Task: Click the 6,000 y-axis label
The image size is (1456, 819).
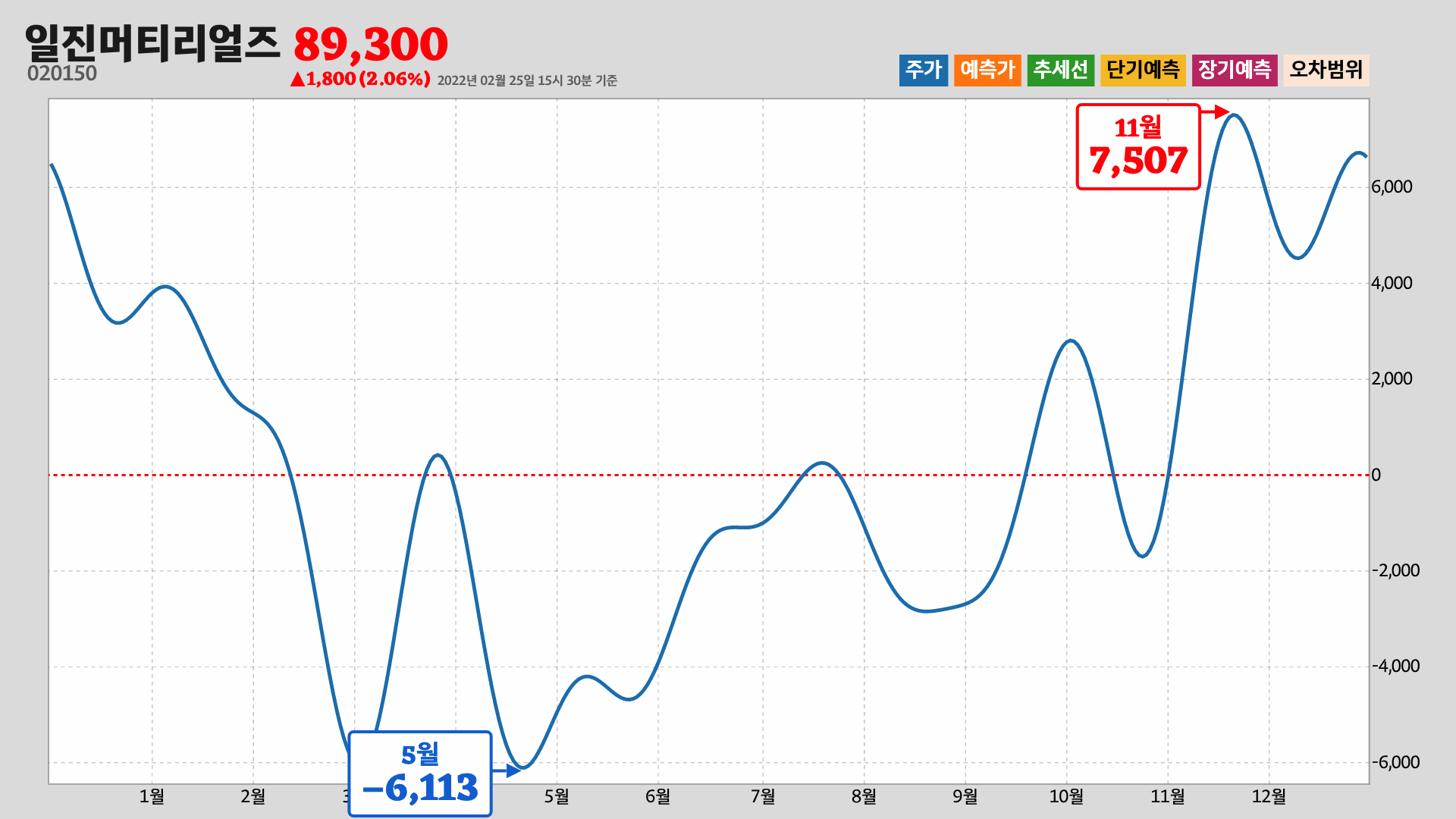Action: coord(1392,187)
